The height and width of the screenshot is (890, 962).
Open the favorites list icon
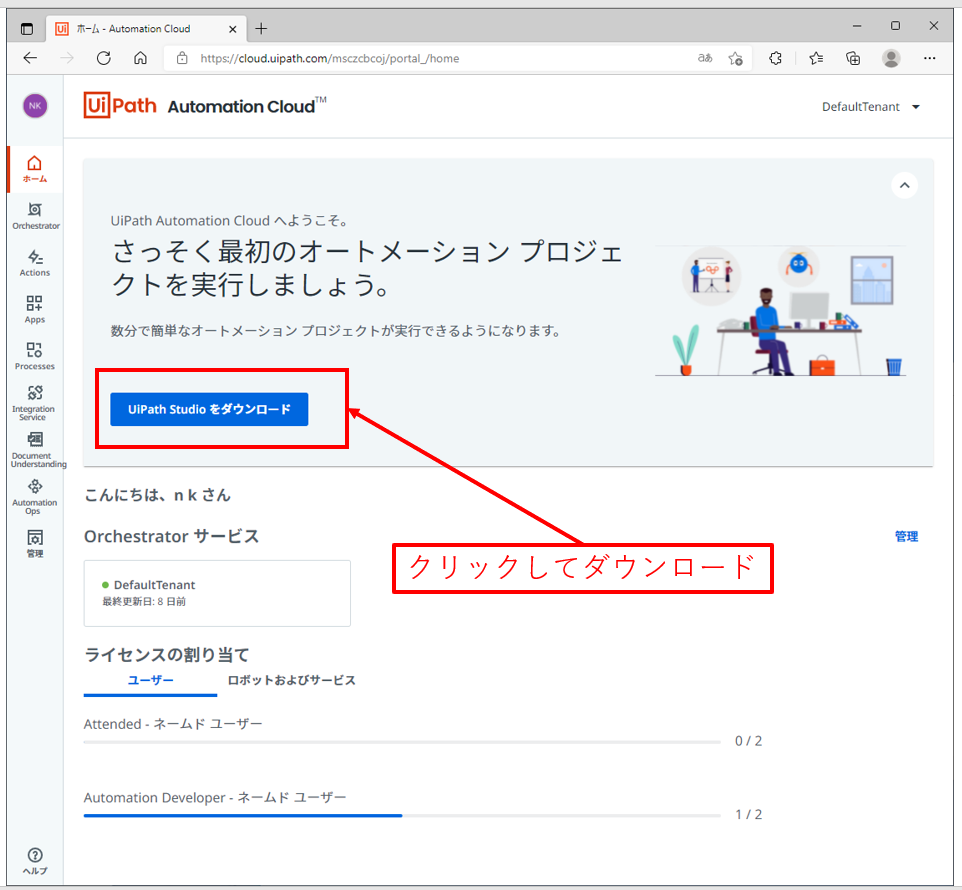point(816,58)
